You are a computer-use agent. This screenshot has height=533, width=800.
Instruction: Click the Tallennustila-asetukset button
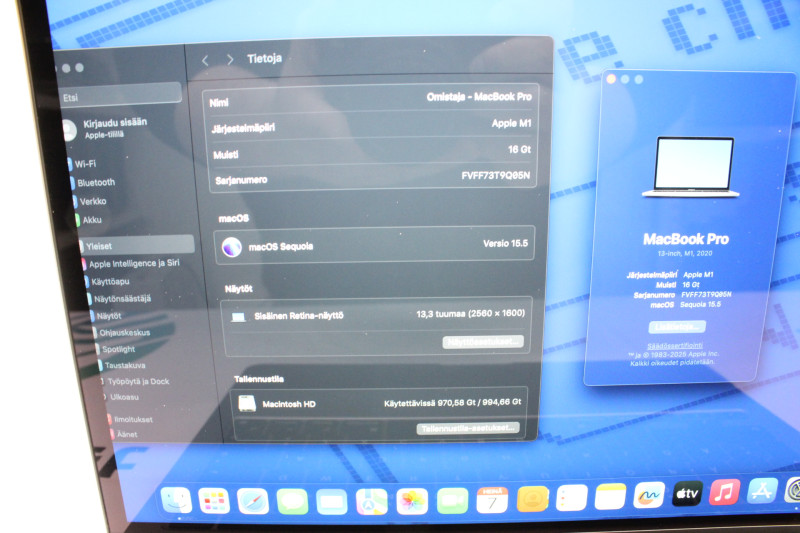pyautogui.click(x=468, y=428)
